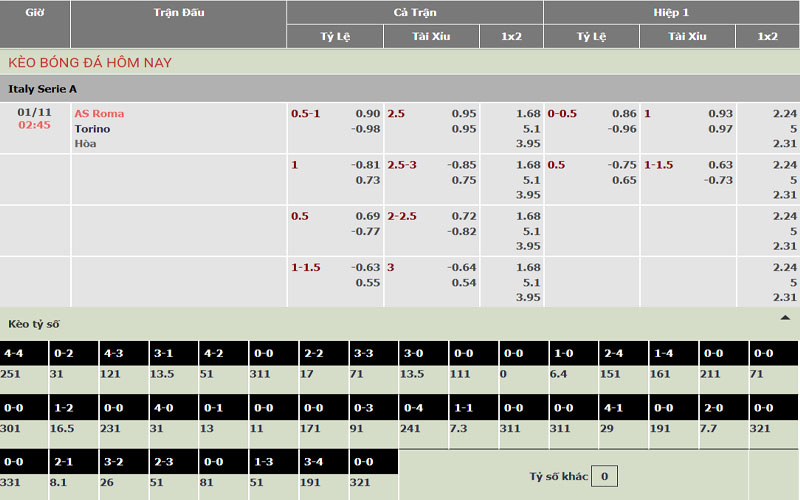Image resolution: width=800 pixels, height=500 pixels.
Task: Select the Hiệp 1 header tab
Action: pyautogui.click(x=671, y=12)
